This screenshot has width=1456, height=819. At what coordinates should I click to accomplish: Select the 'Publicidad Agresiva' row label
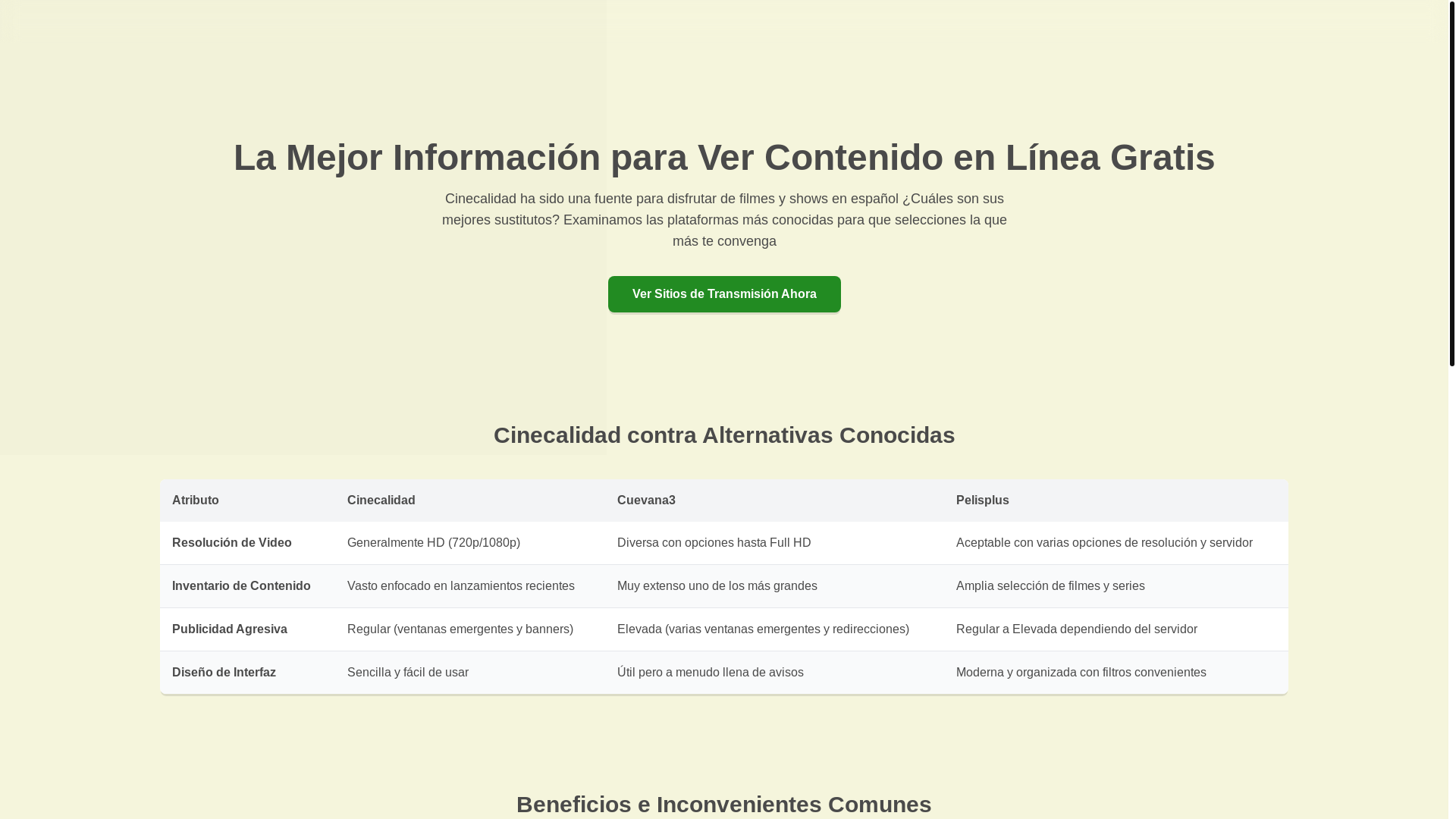[x=230, y=629]
